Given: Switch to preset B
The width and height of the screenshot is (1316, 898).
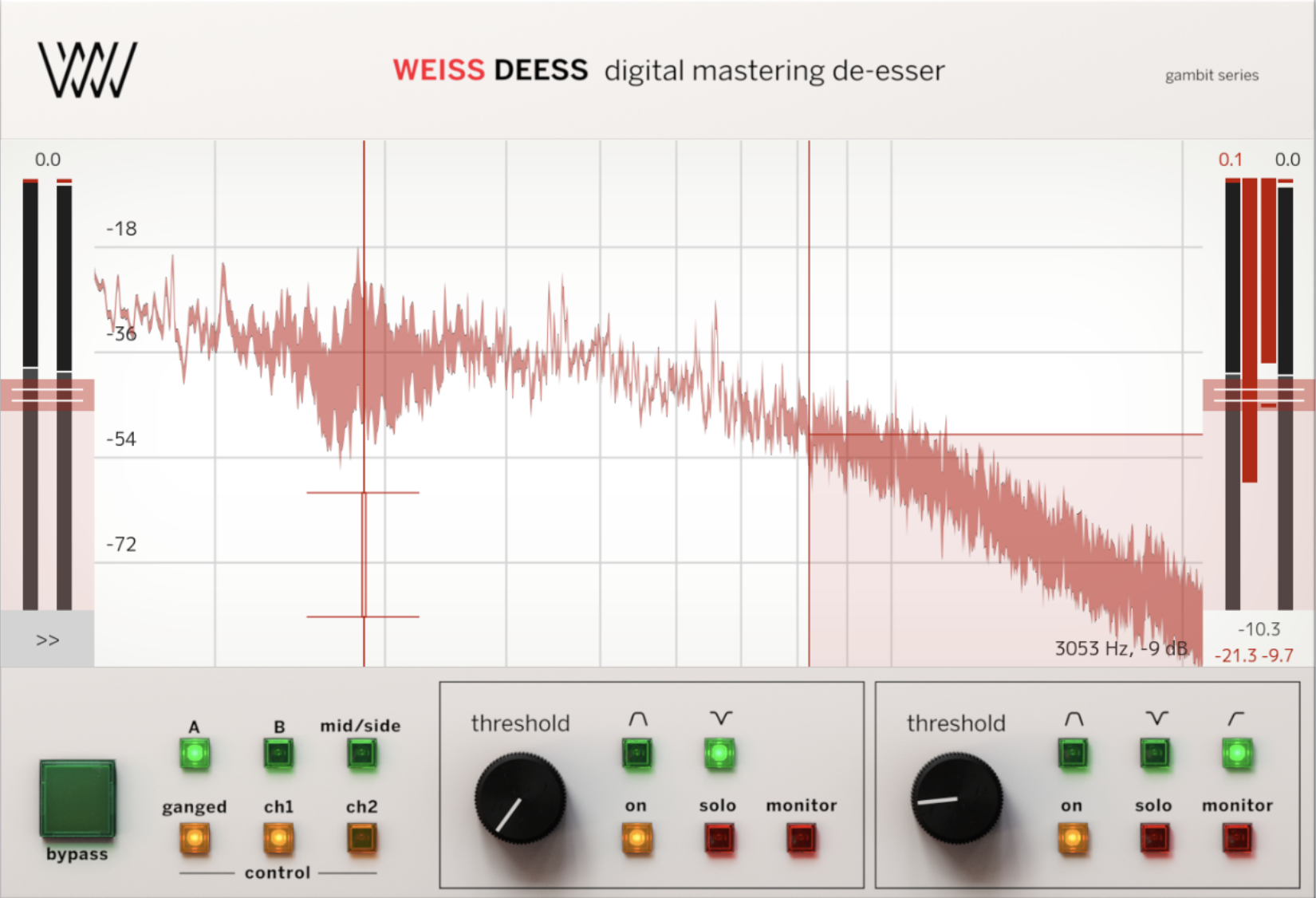Looking at the screenshot, I should (x=278, y=754).
